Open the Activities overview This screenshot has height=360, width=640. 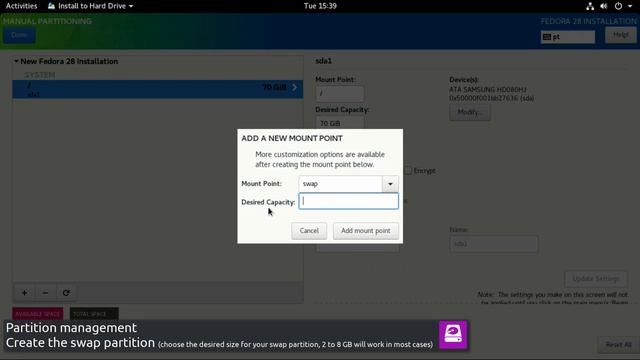tap(21, 6)
